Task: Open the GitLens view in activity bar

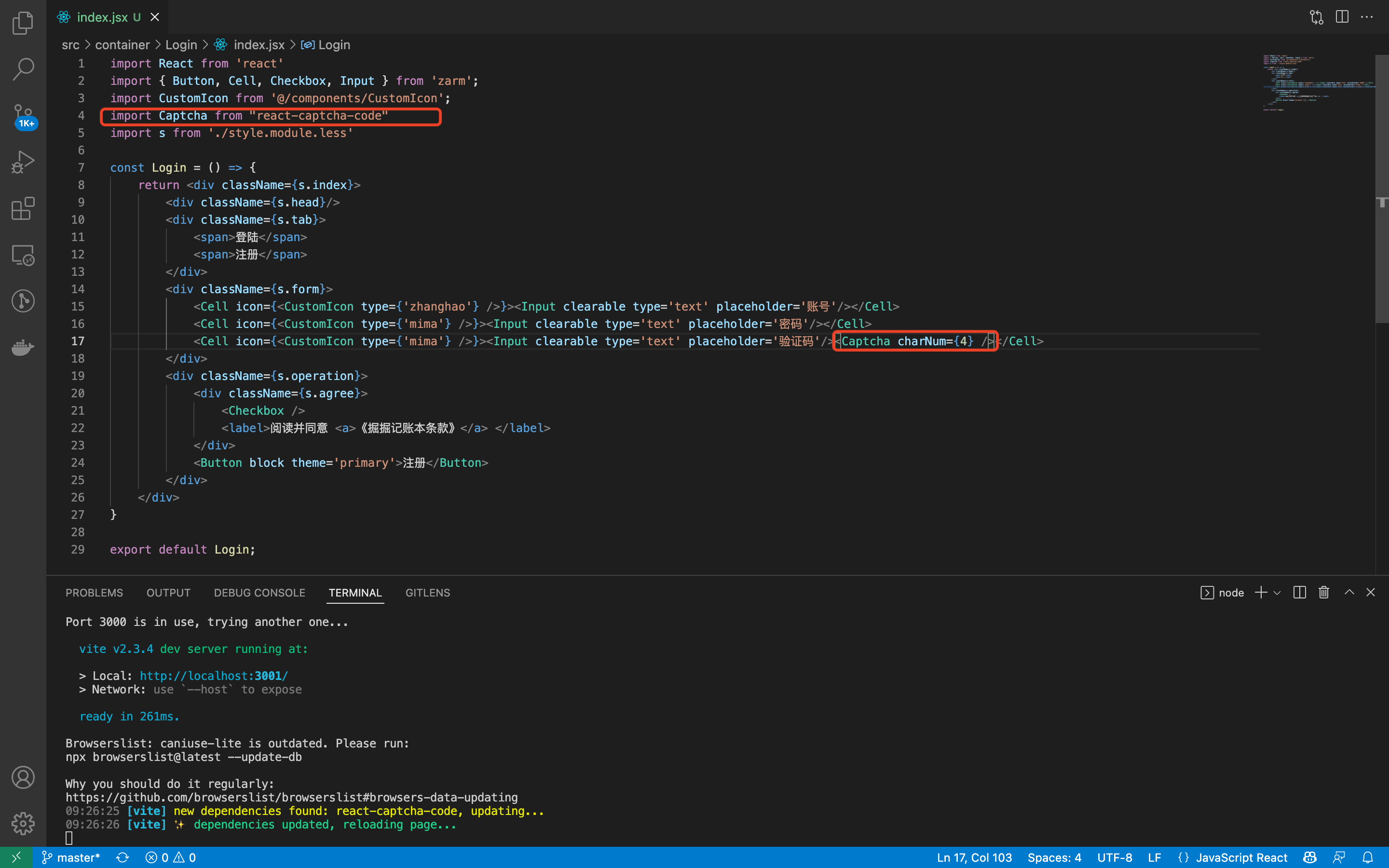Action: click(x=23, y=301)
